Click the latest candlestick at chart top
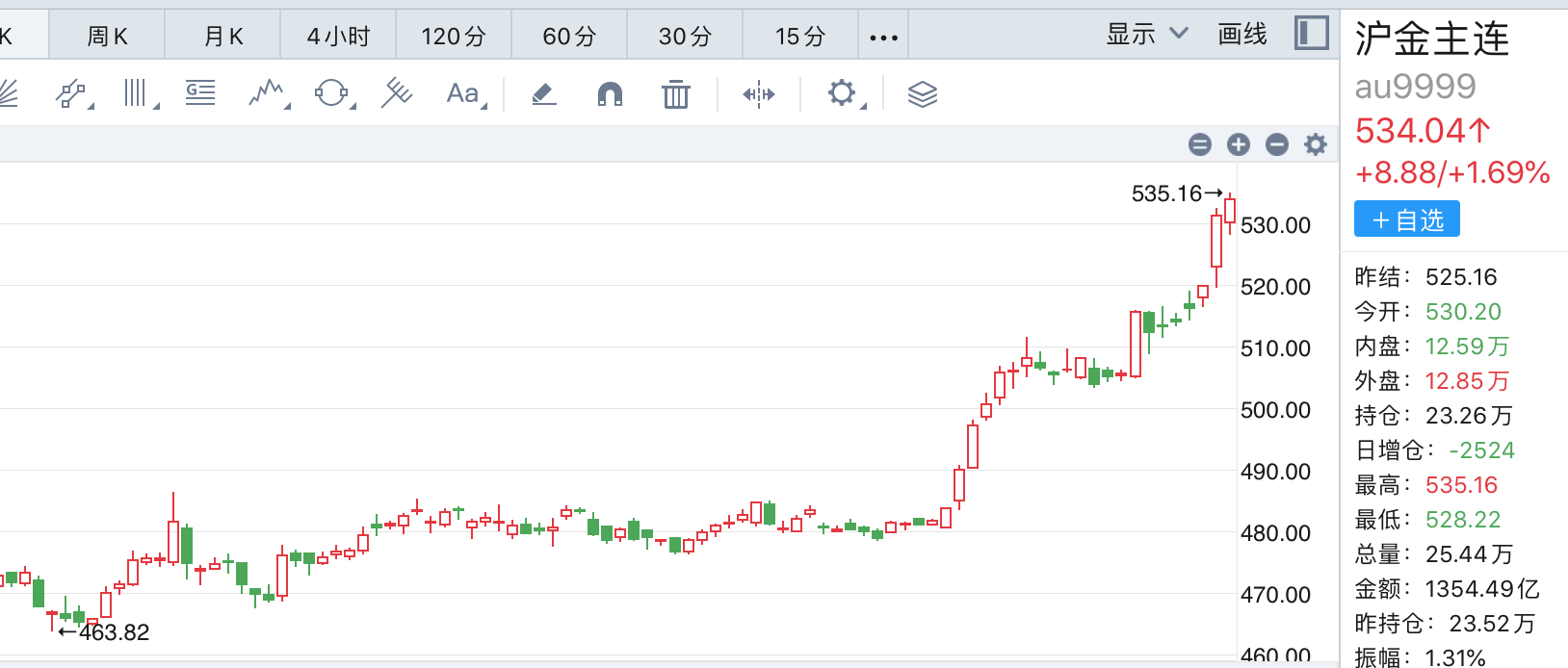Viewport: 1568px width, 668px height. click(1230, 211)
